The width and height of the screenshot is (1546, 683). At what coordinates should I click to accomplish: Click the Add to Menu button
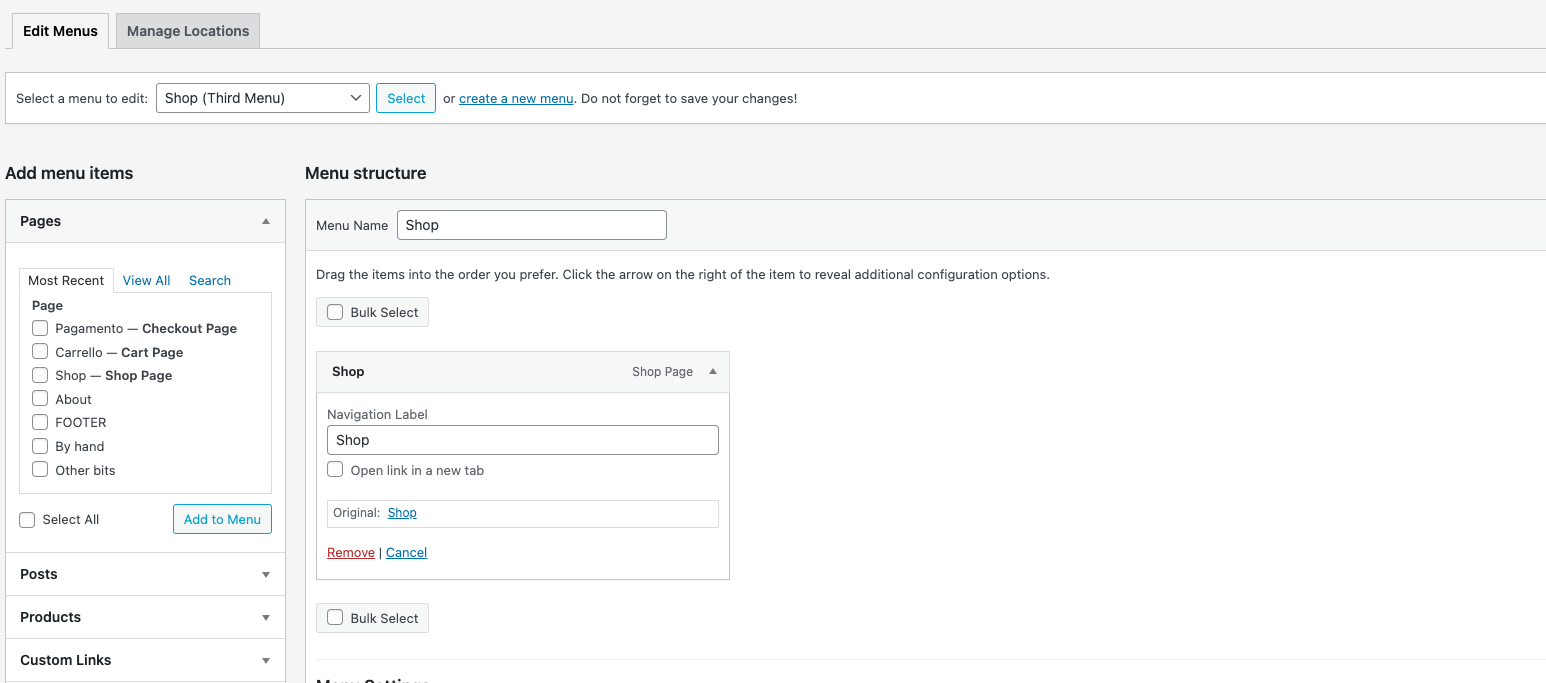(222, 519)
